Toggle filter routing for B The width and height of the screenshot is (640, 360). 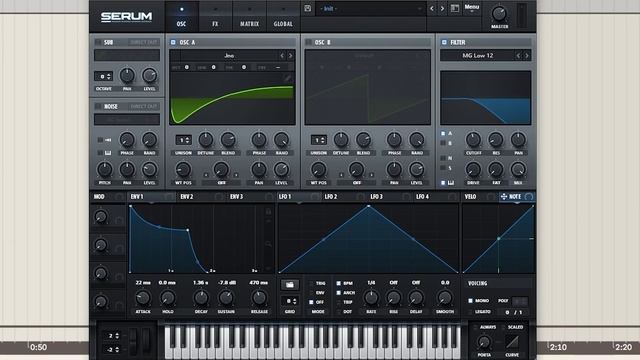coord(443,143)
